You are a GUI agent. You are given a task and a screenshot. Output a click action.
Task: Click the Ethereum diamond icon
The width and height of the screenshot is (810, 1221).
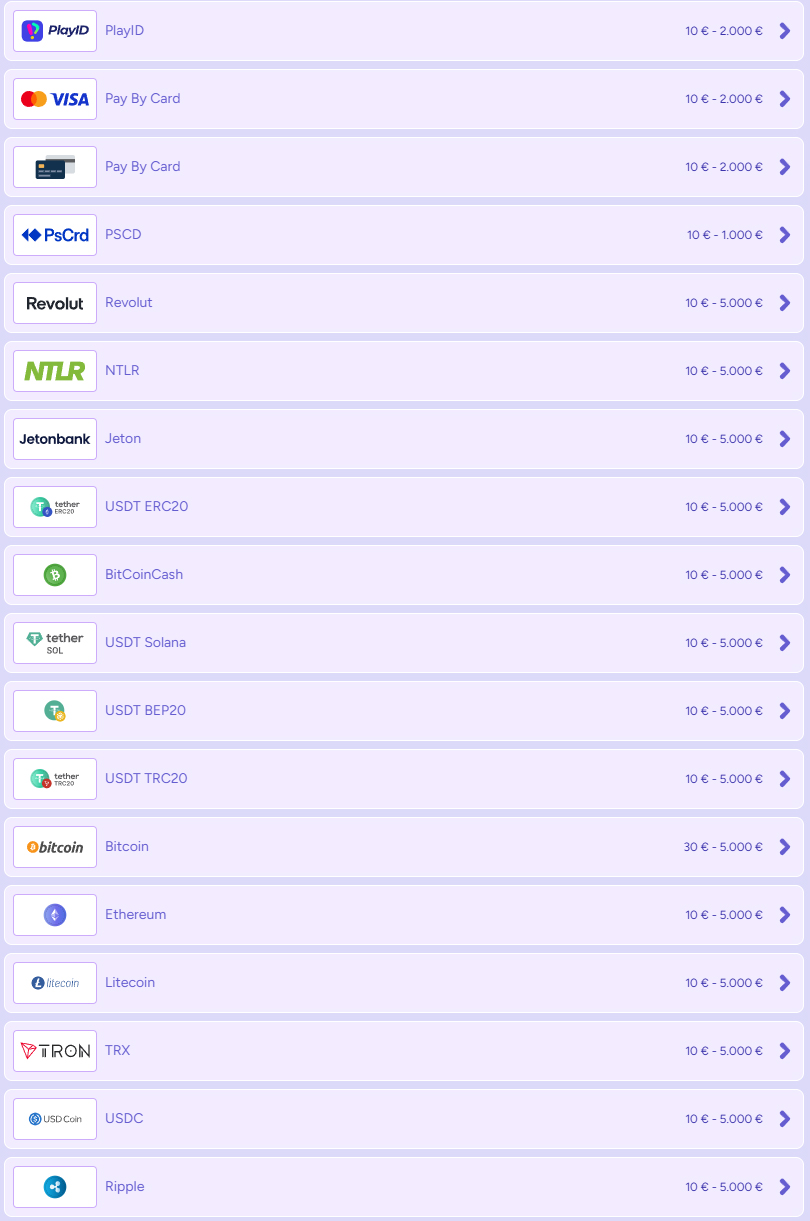tap(55, 915)
